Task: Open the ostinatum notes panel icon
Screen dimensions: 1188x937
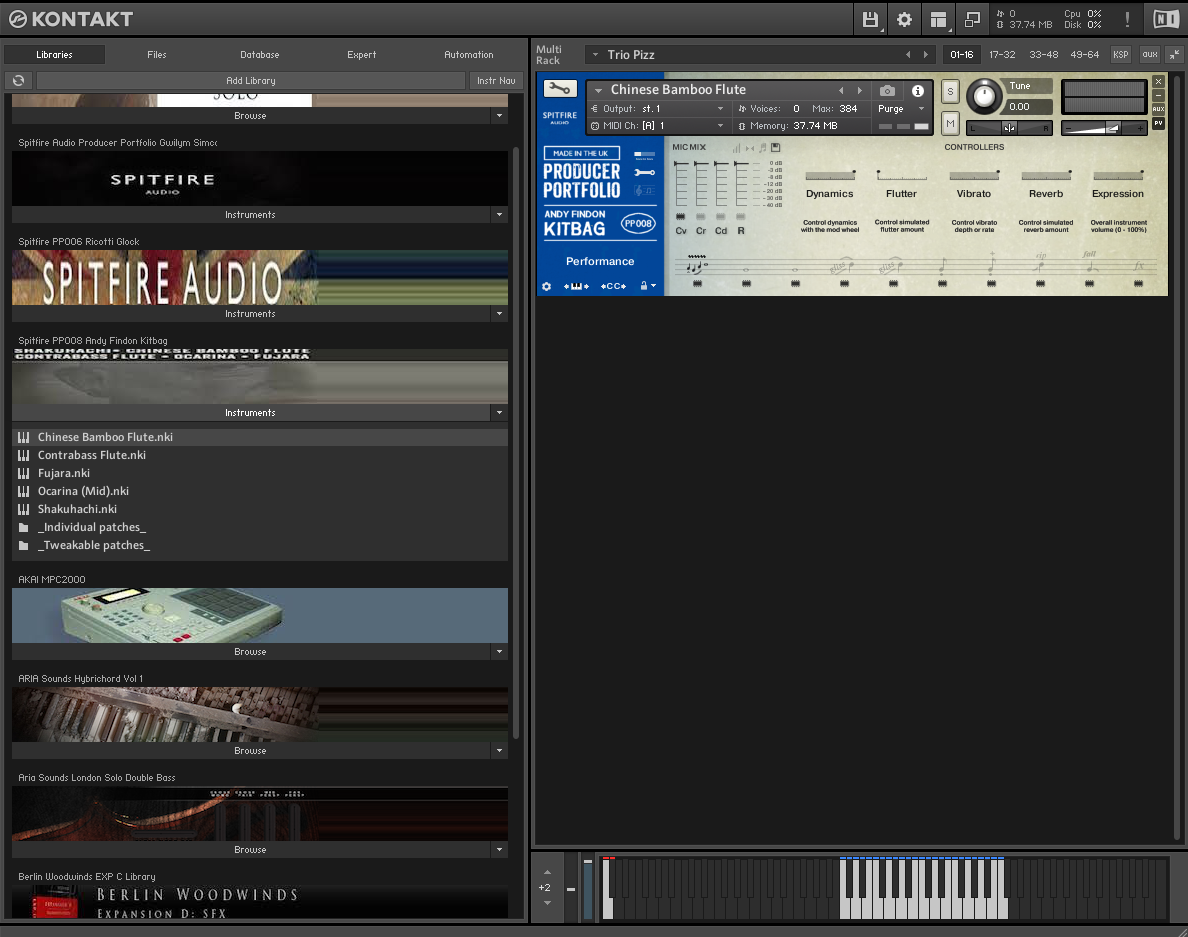Action: coord(645,191)
